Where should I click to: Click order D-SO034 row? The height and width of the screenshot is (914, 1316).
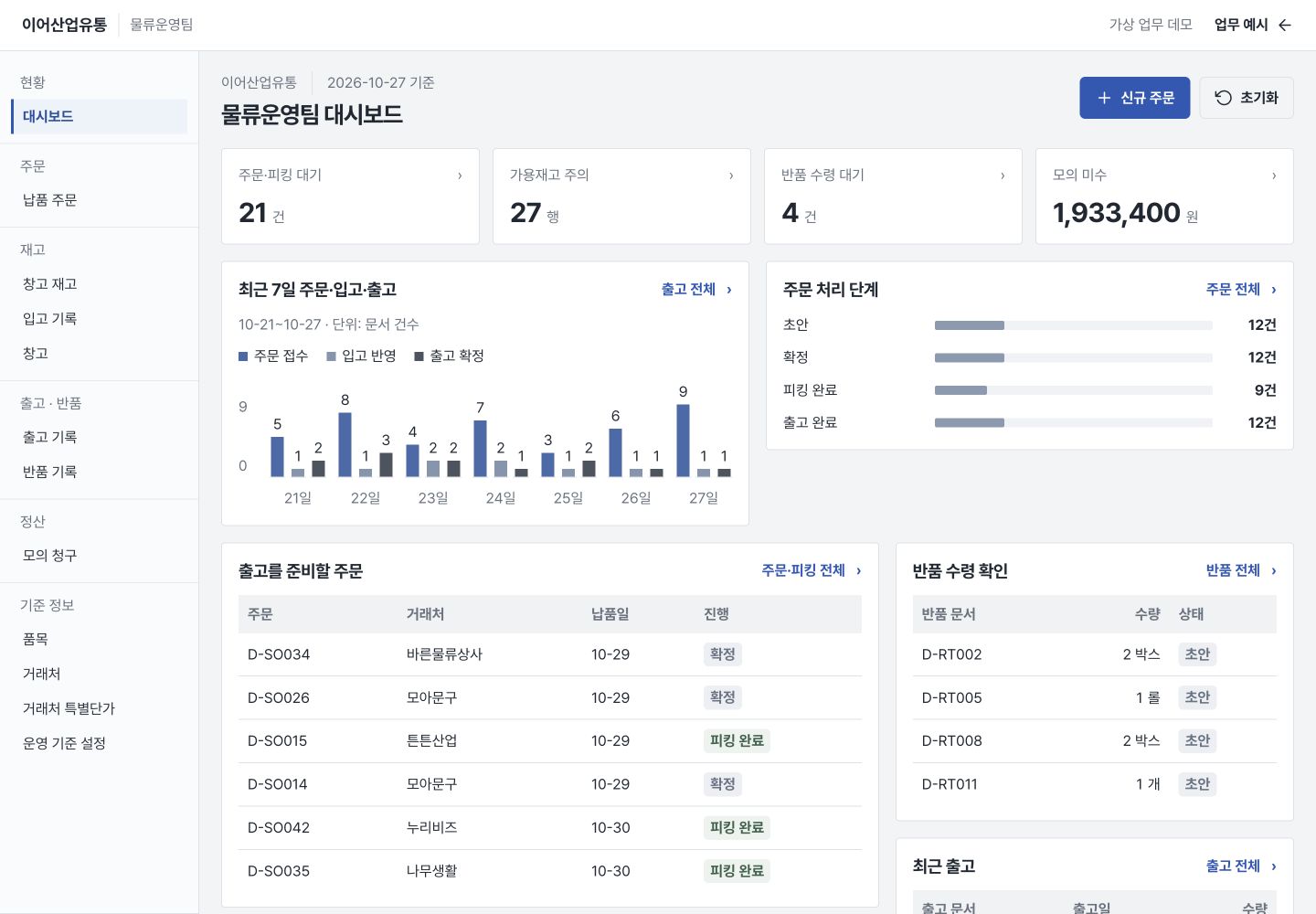pos(550,654)
